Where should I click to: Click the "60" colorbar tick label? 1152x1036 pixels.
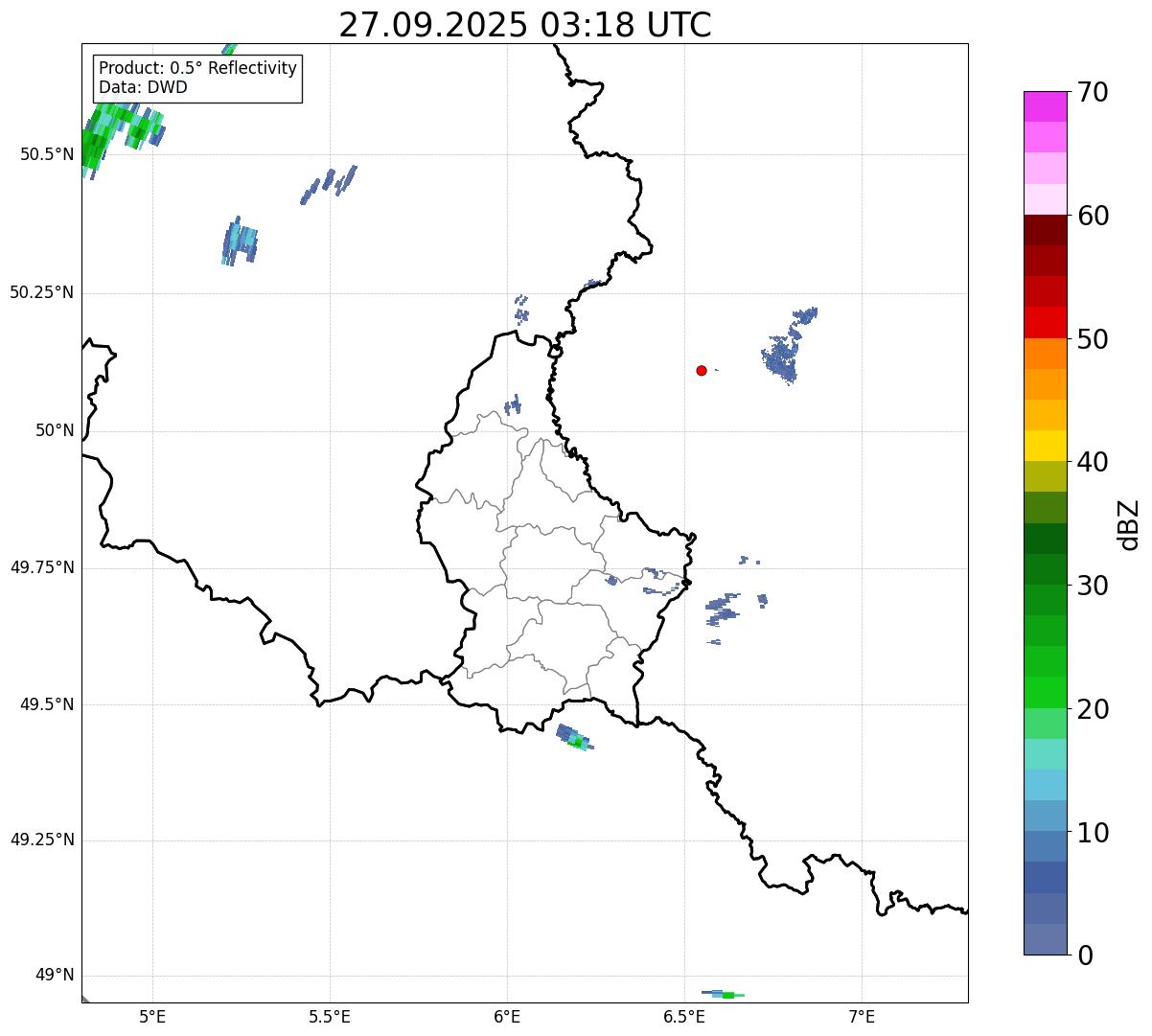tap(1093, 216)
